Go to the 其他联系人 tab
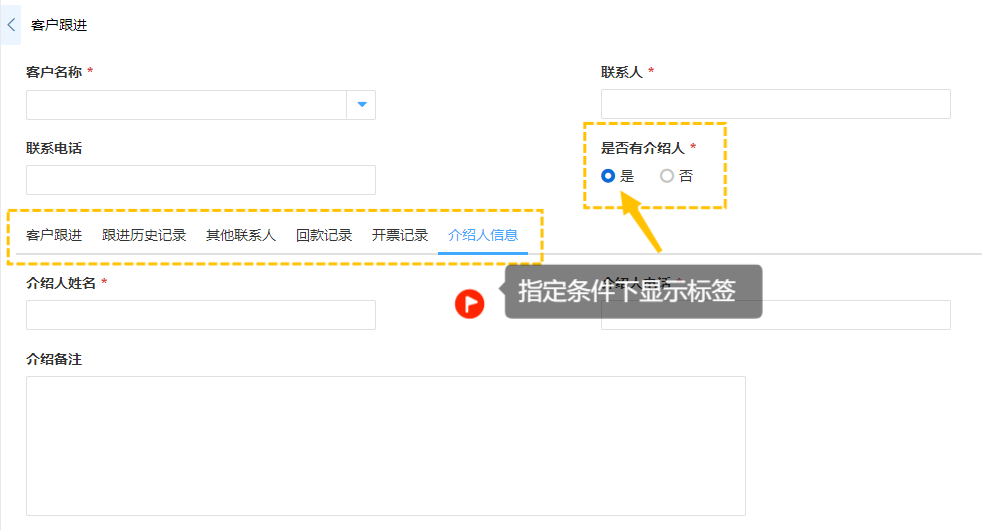This screenshot has width=982, height=531. coord(241,236)
